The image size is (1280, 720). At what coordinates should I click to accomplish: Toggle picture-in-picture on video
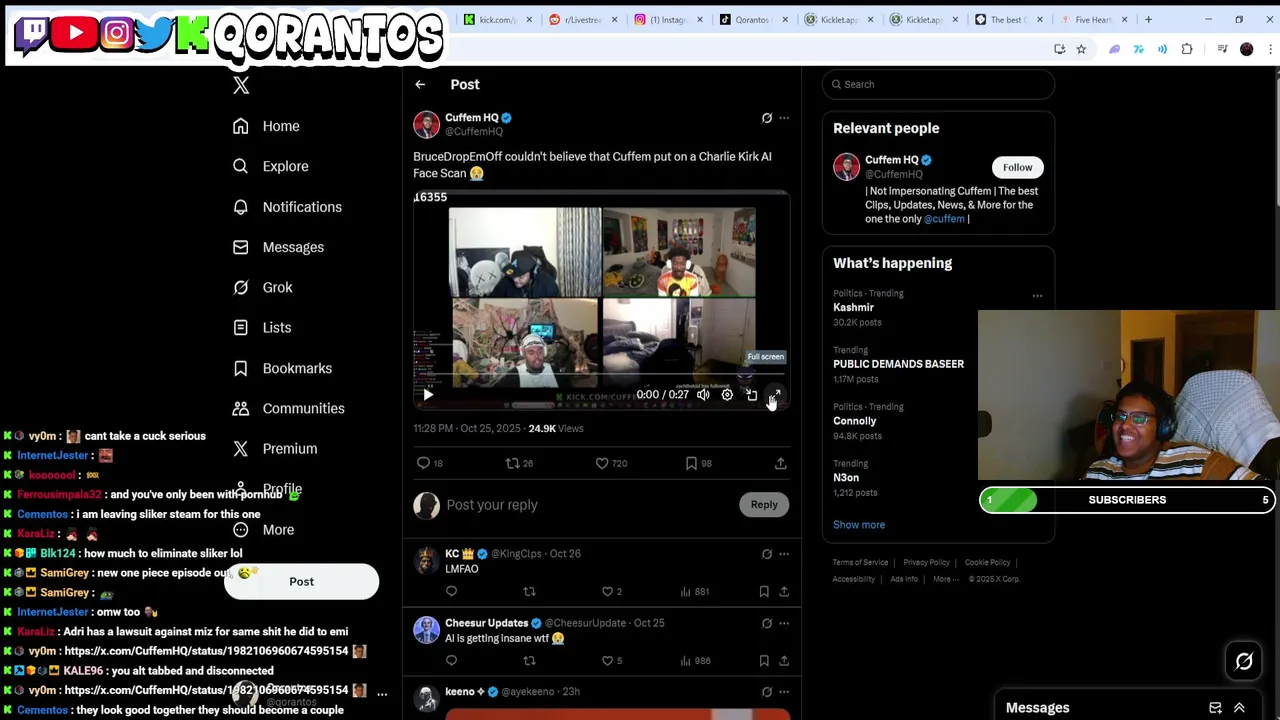[x=751, y=395]
